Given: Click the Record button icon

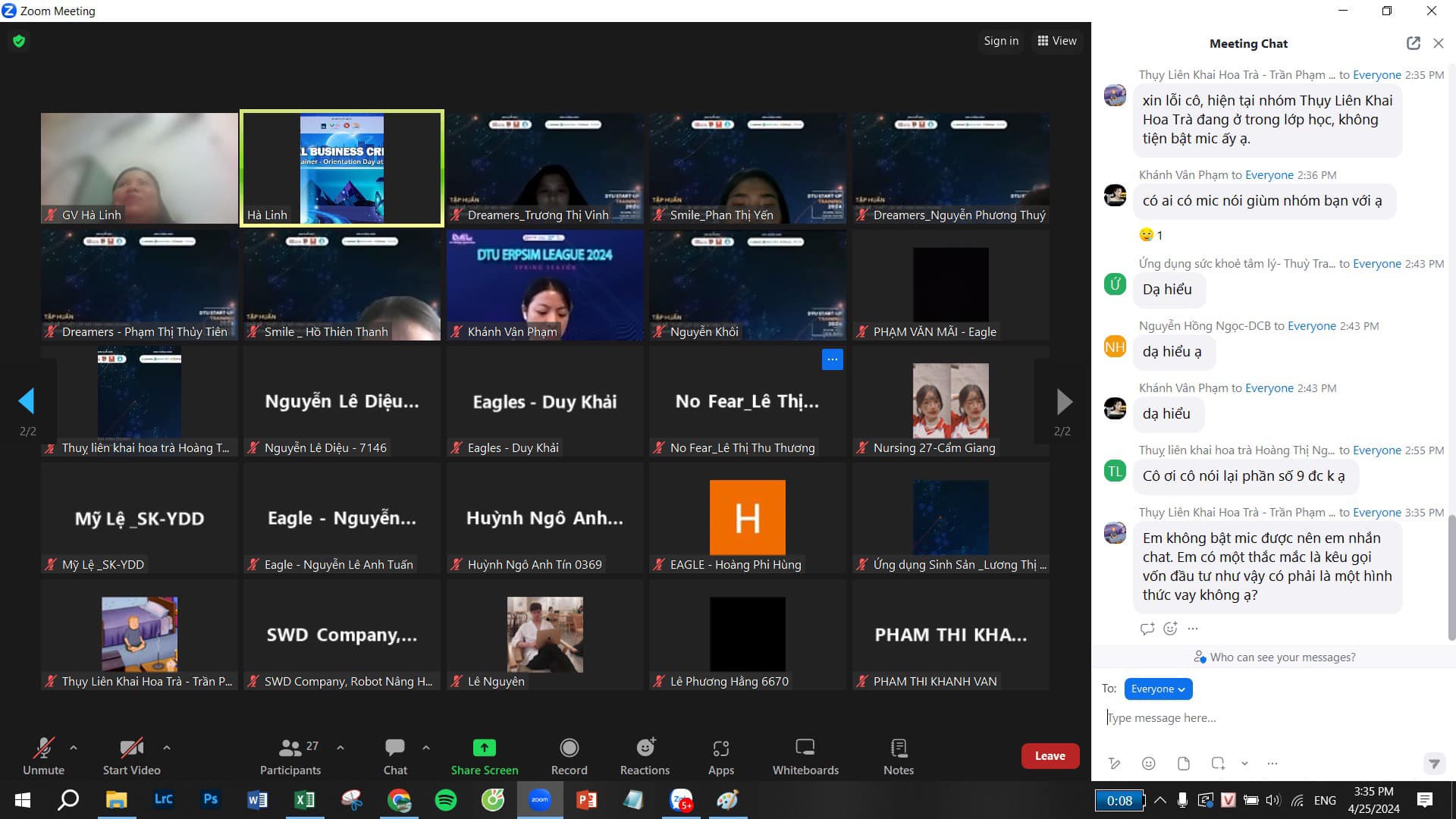Looking at the screenshot, I should click(569, 748).
